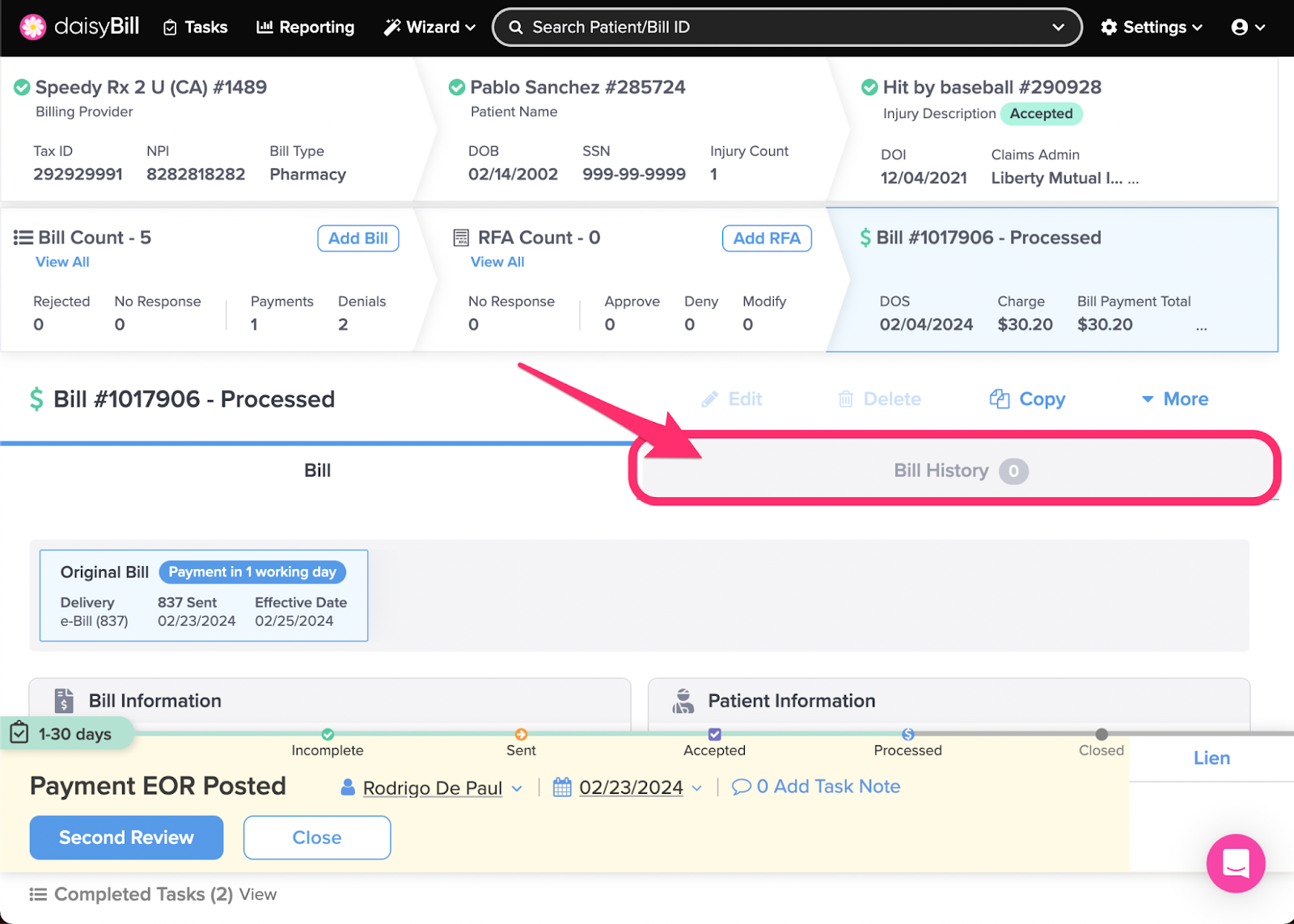Click the daisyBill flower logo

click(32, 27)
